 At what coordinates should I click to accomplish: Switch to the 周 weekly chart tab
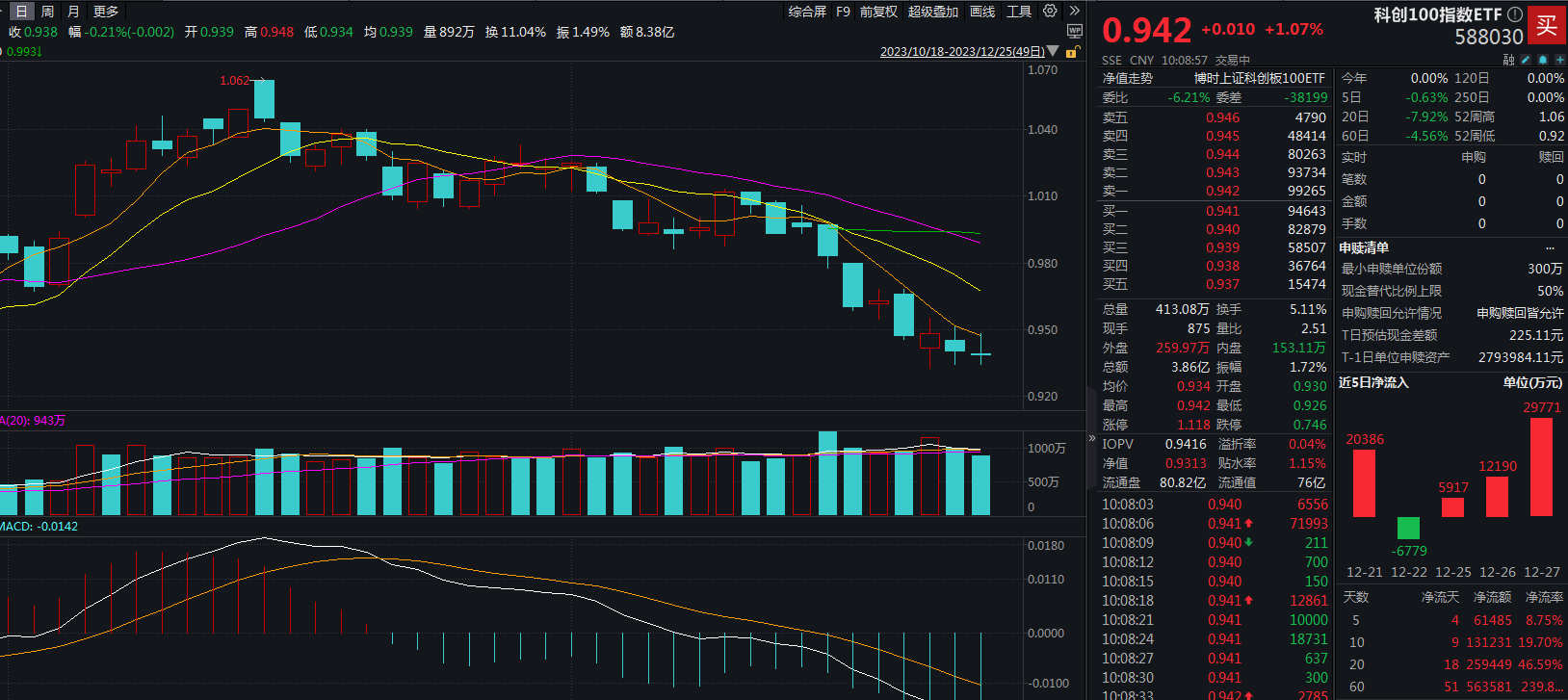pos(47,12)
